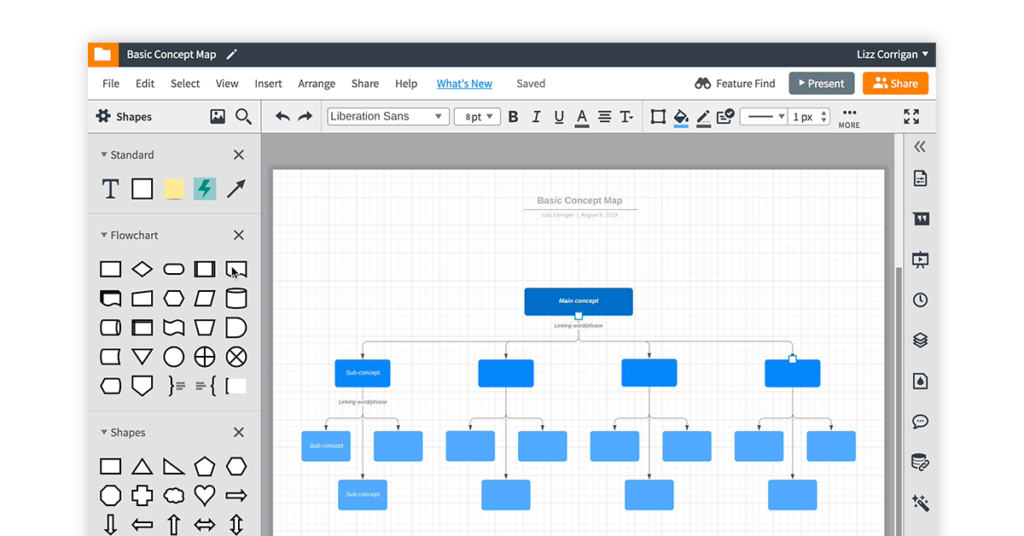The height and width of the screenshot is (536, 1024).
Task: Open the Arrange menu
Action: 316,84
